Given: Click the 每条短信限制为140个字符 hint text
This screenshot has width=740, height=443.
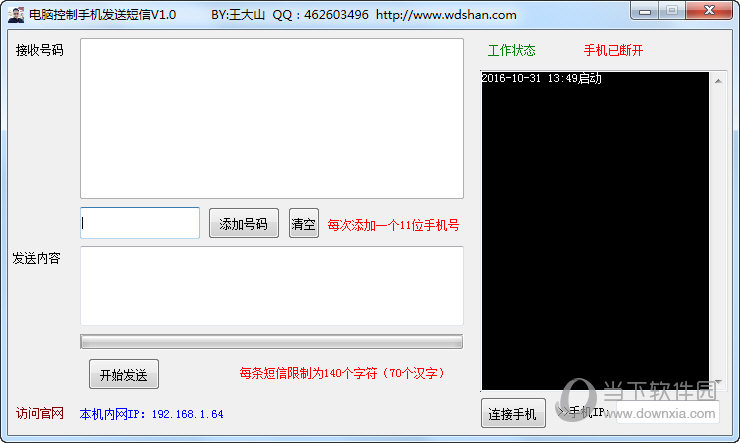Looking at the screenshot, I should point(342,374).
